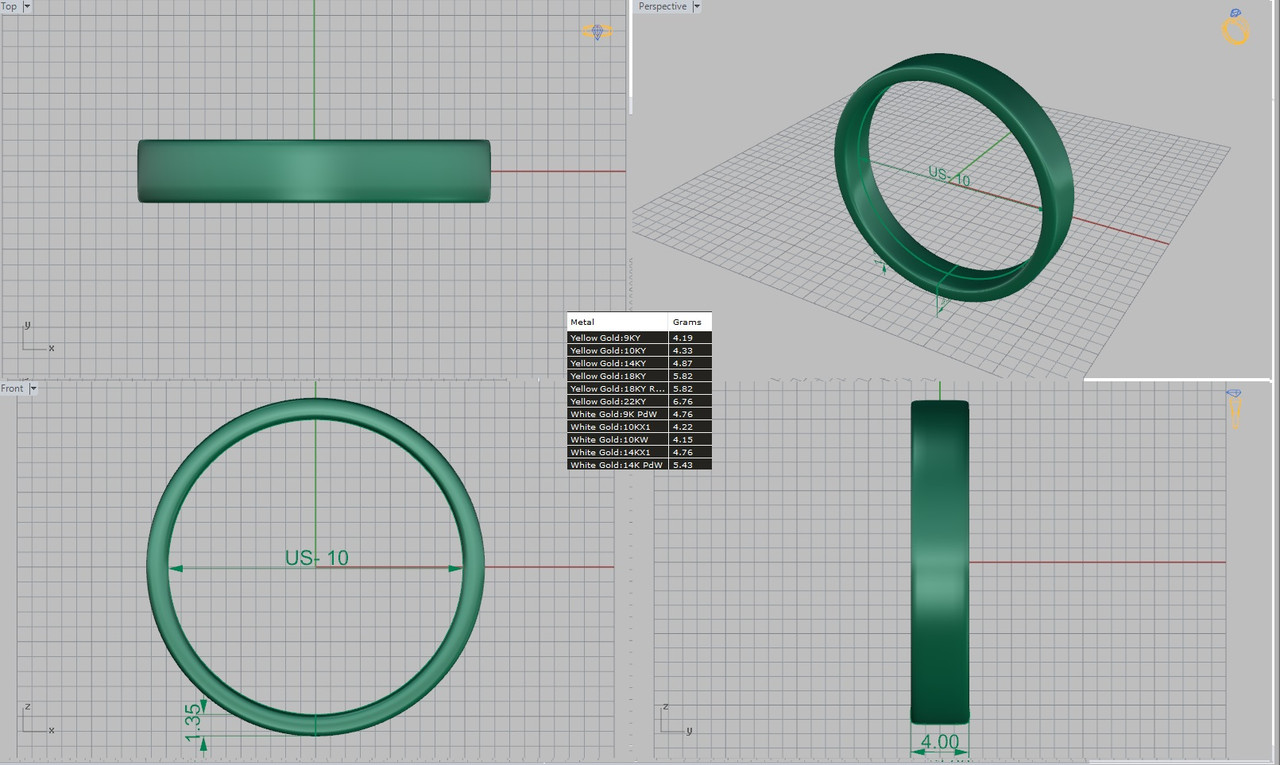The height and width of the screenshot is (765, 1280).
Task: Select the Yellow Gold:22KY row
Action: [639, 401]
